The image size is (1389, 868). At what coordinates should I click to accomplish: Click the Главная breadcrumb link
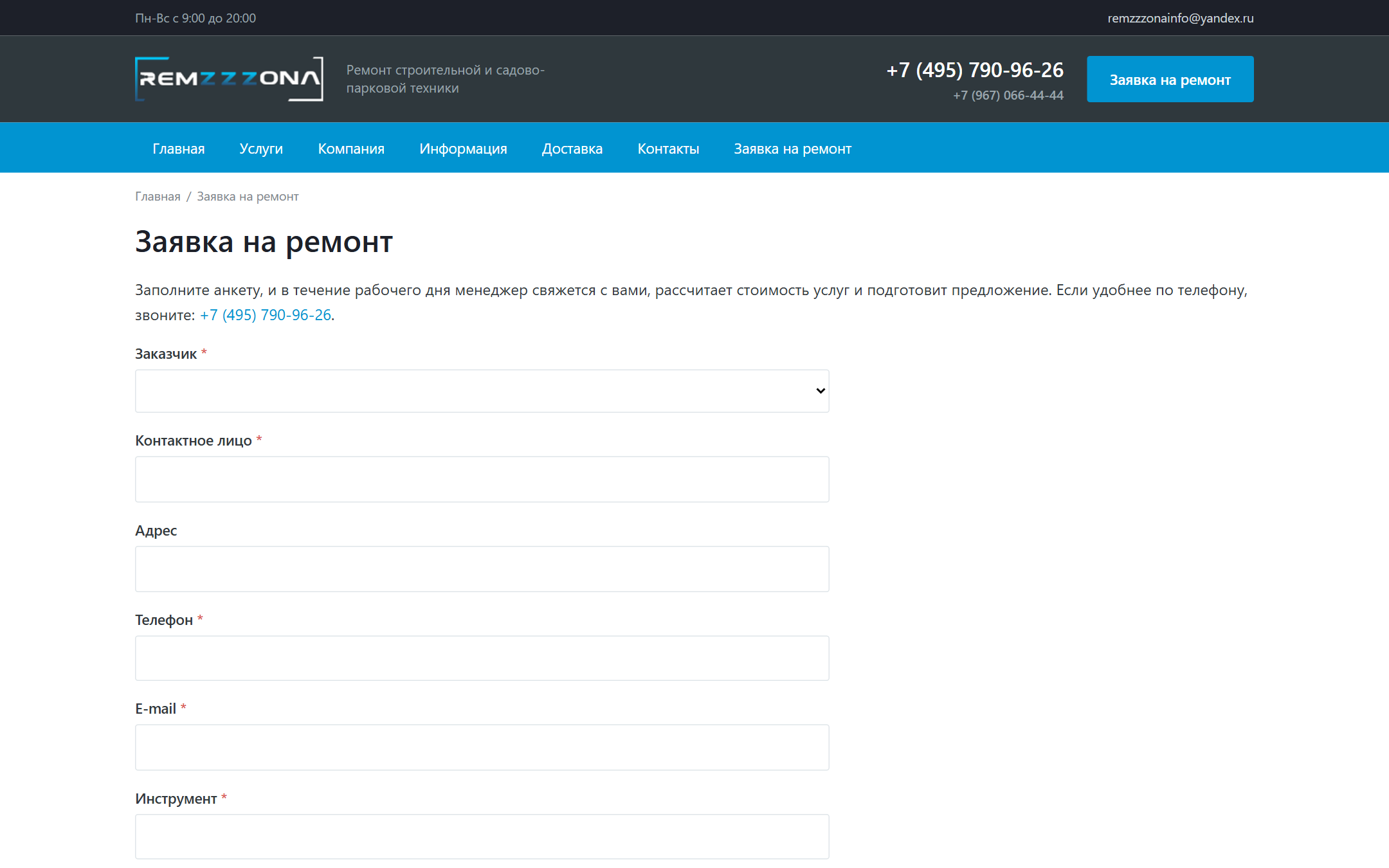[158, 197]
